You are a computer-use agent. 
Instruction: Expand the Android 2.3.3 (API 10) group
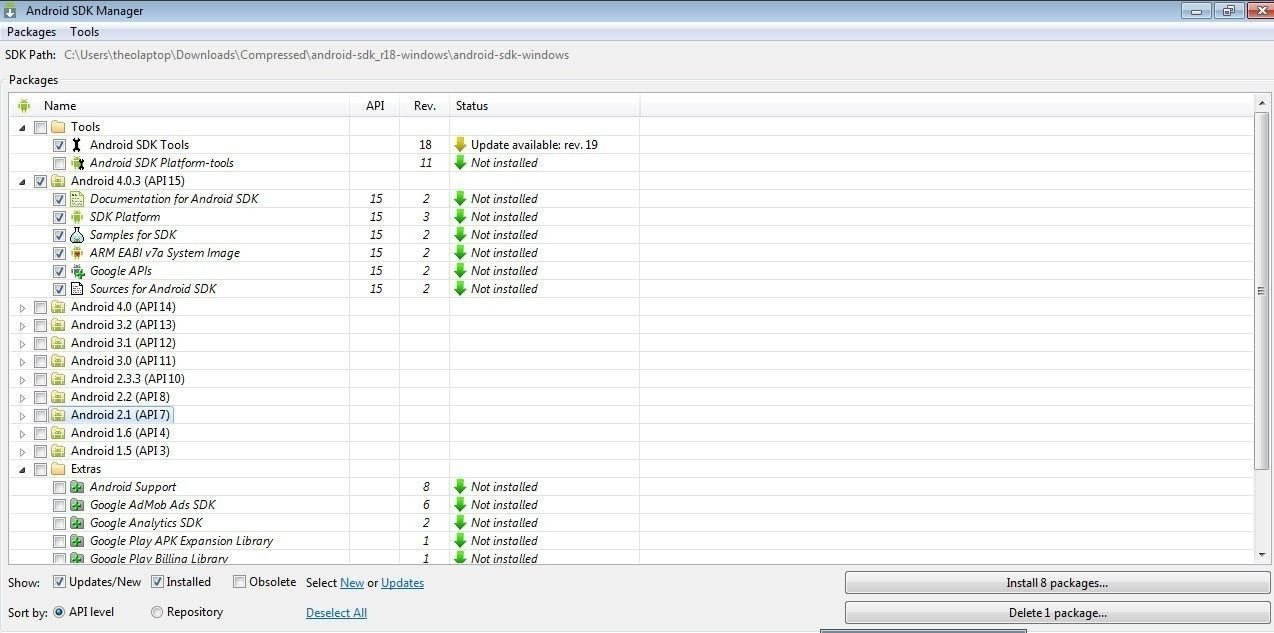point(22,379)
